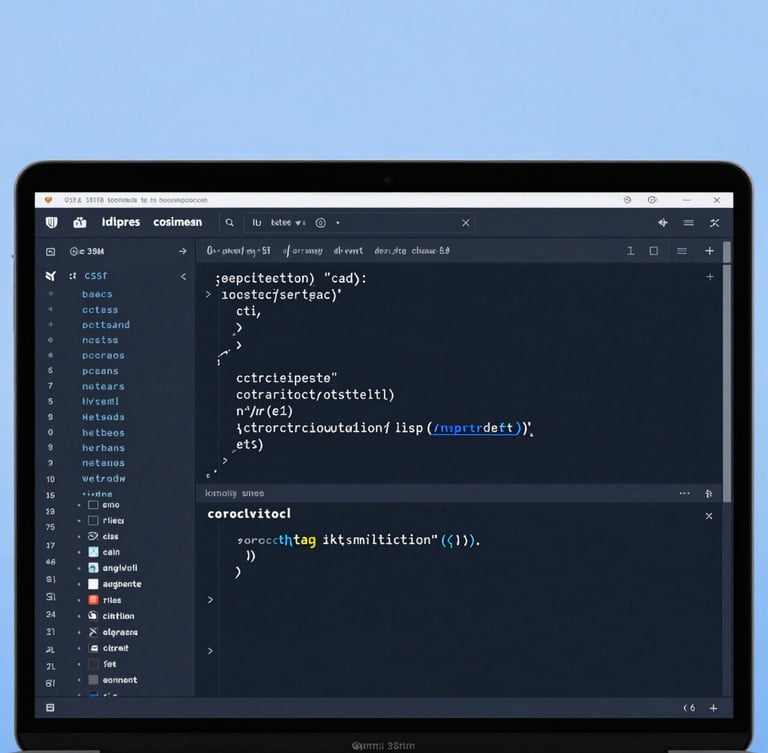Click inside the header search field
768x753 pixels.
coord(360,223)
